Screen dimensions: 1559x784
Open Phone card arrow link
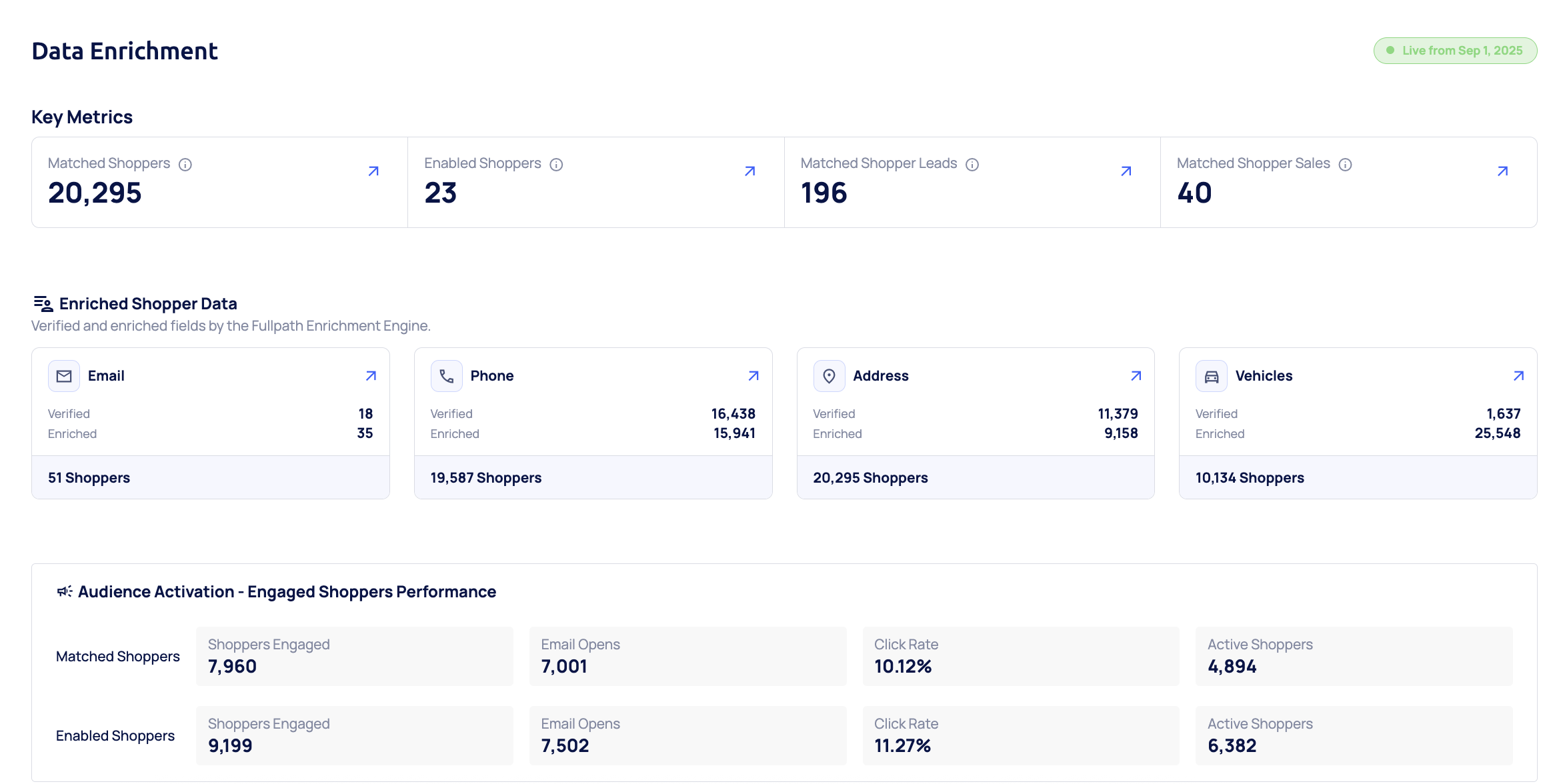point(753,376)
